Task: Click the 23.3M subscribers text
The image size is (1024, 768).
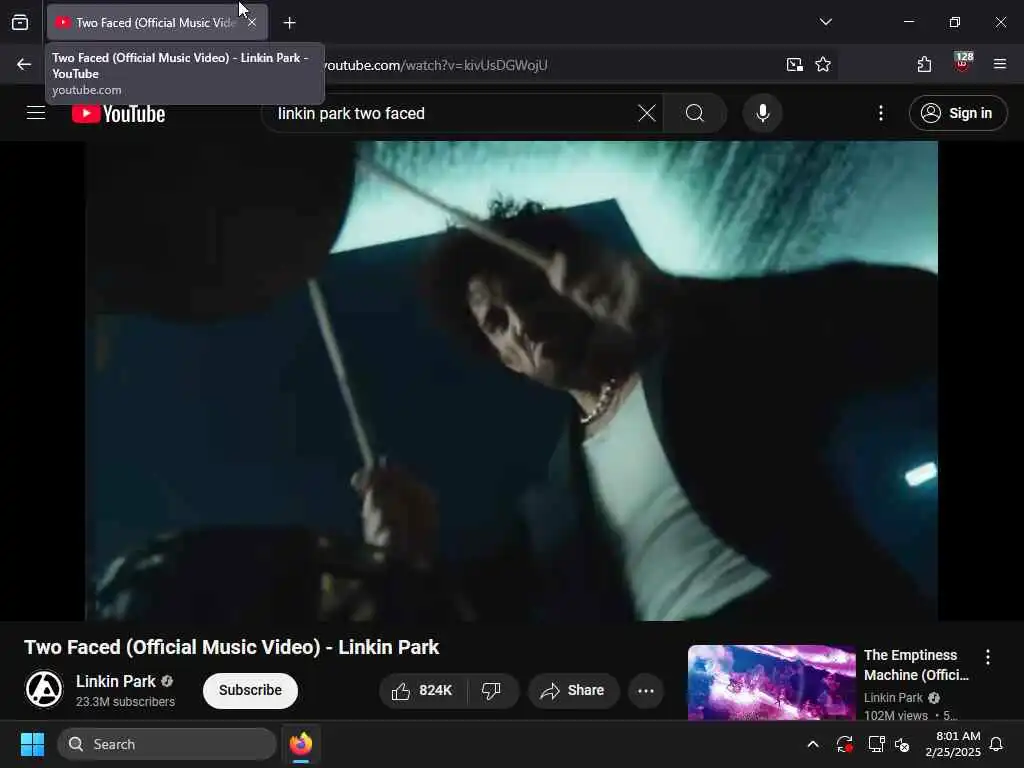Action: click(125, 701)
